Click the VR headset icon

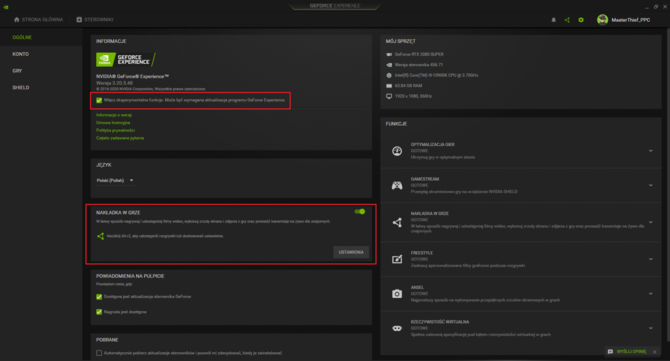click(x=397, y=328)
